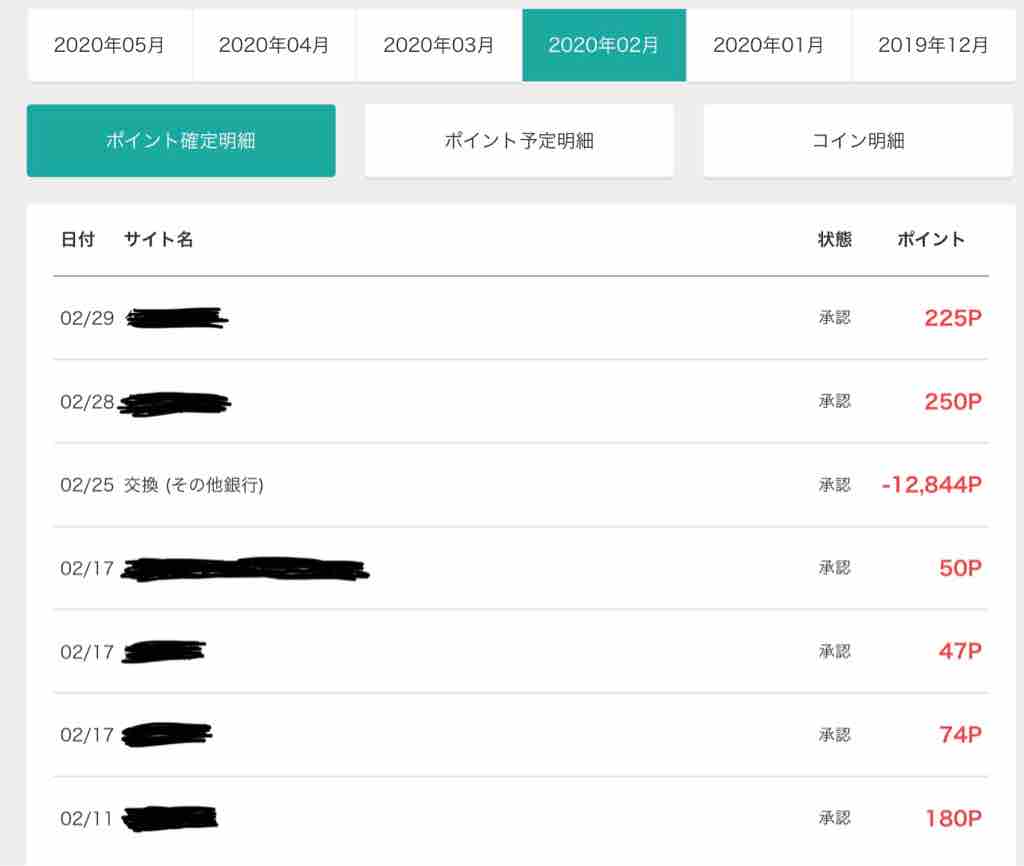Select the 2020年04月 month tab

click(x=274, y=45)
